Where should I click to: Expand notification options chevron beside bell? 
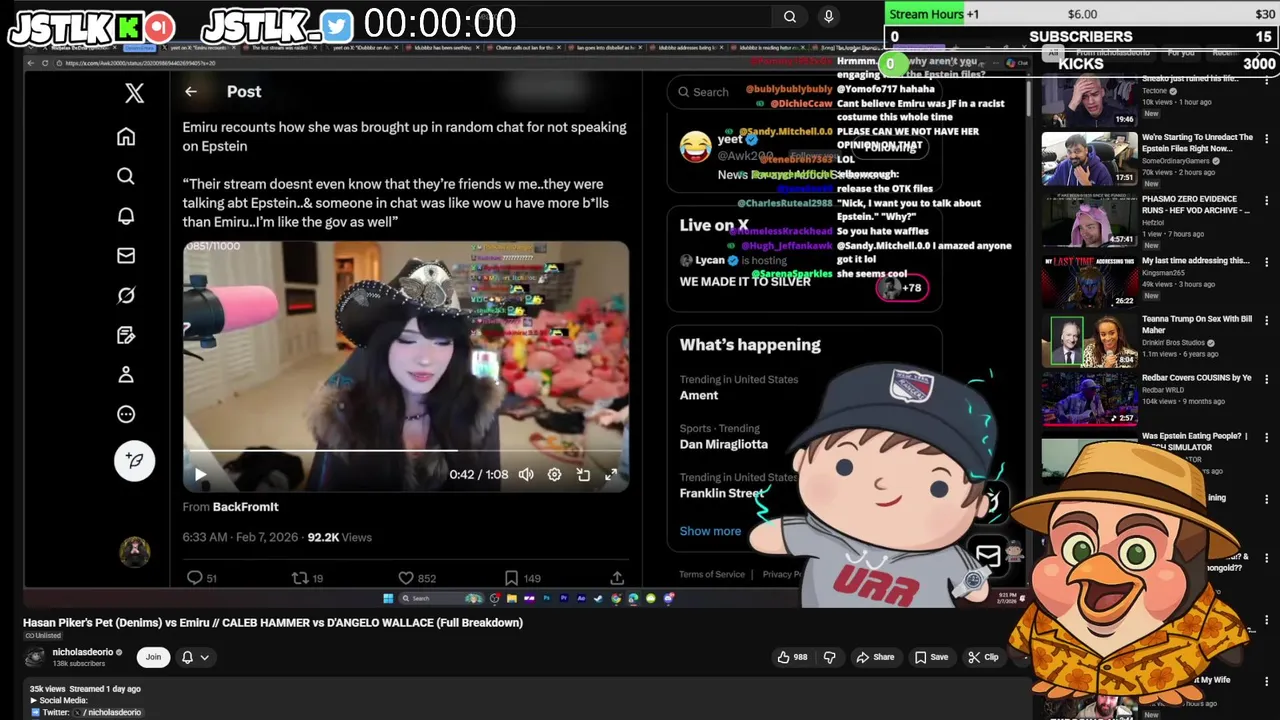[204, 657]
